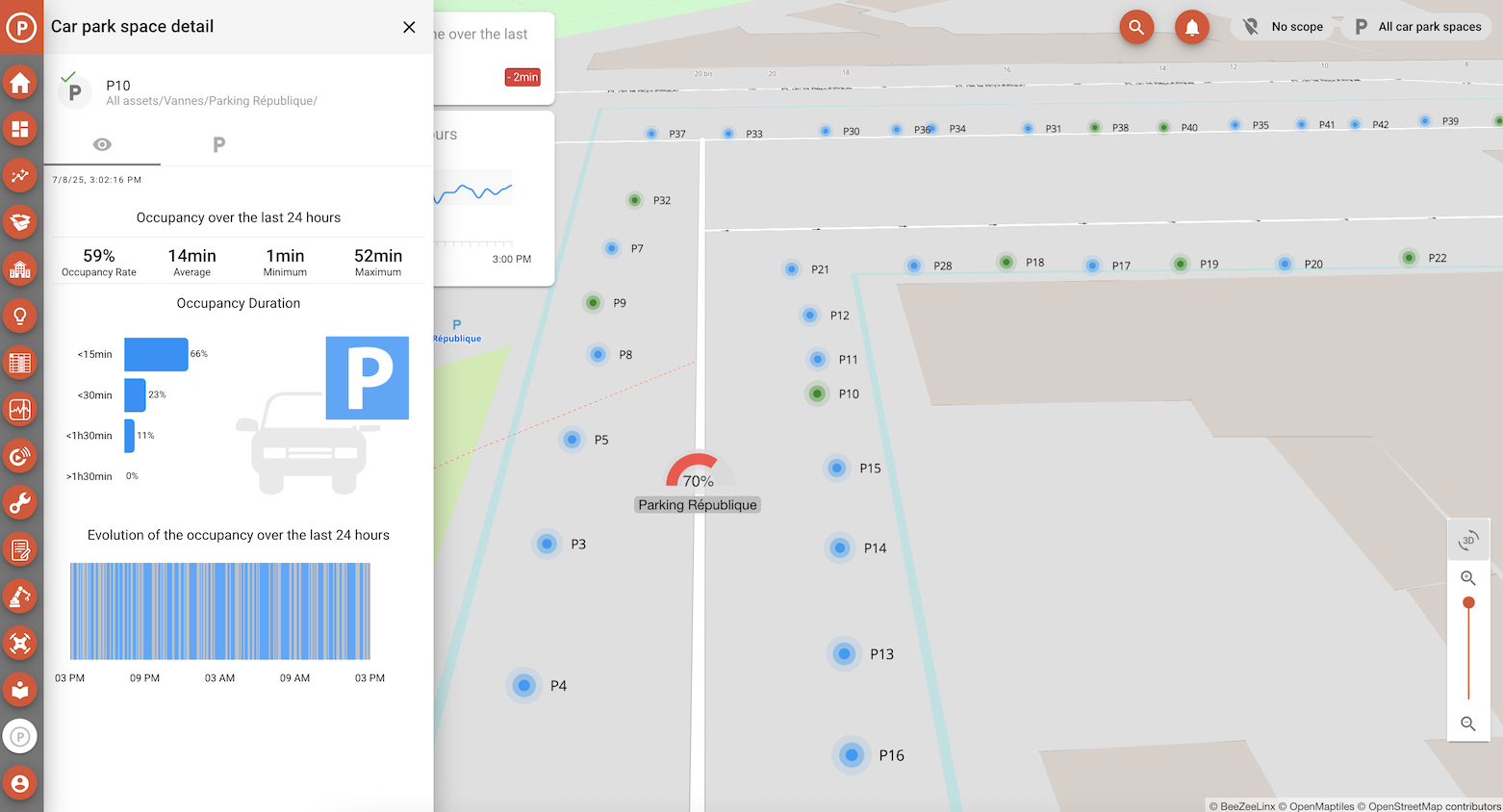Viewport: 1503px width, 812px height.
Task: Select parking space P16 marker
Action: (x=852, y=755)
